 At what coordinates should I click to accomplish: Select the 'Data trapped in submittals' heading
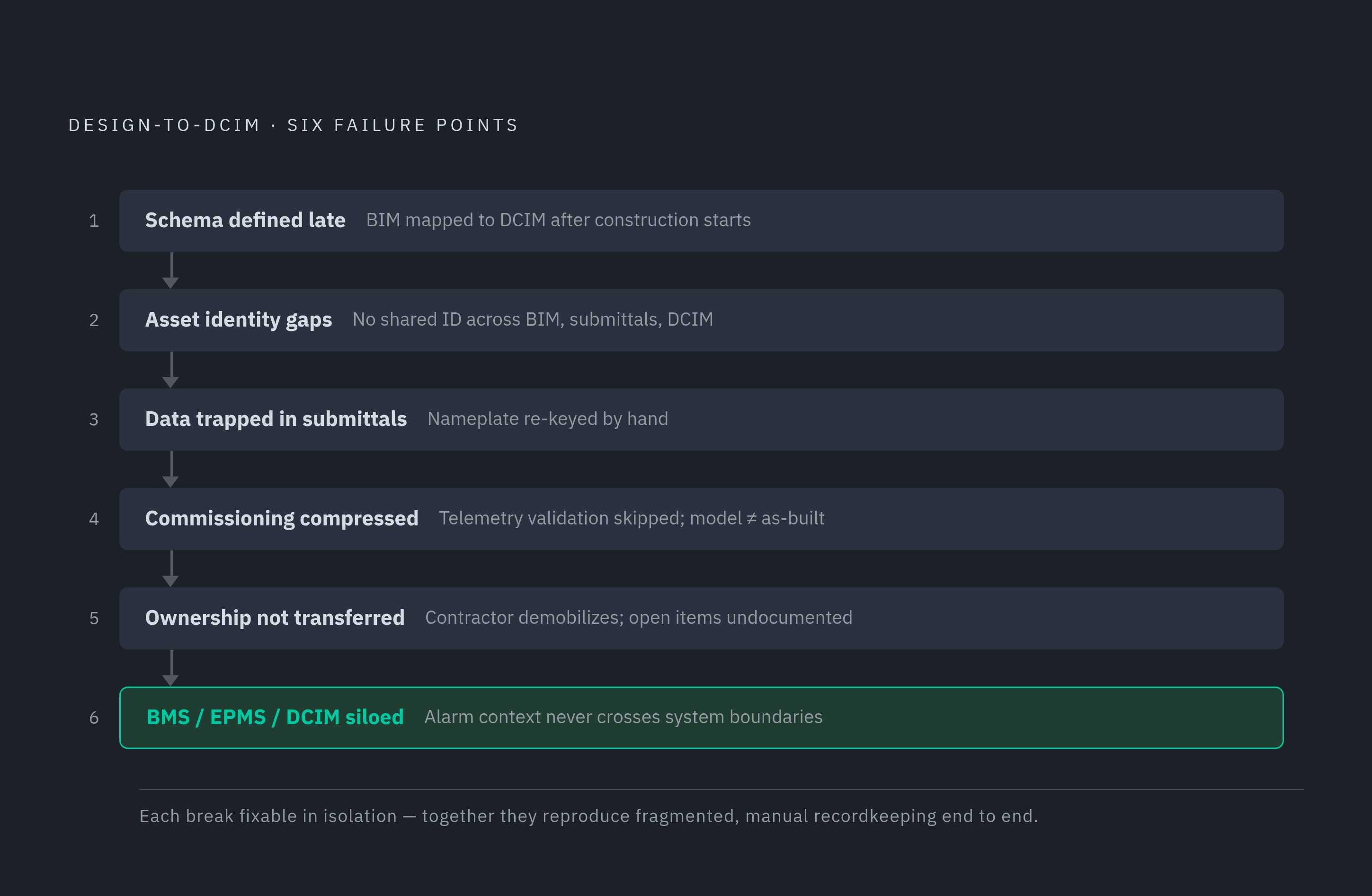coord(276,419)
